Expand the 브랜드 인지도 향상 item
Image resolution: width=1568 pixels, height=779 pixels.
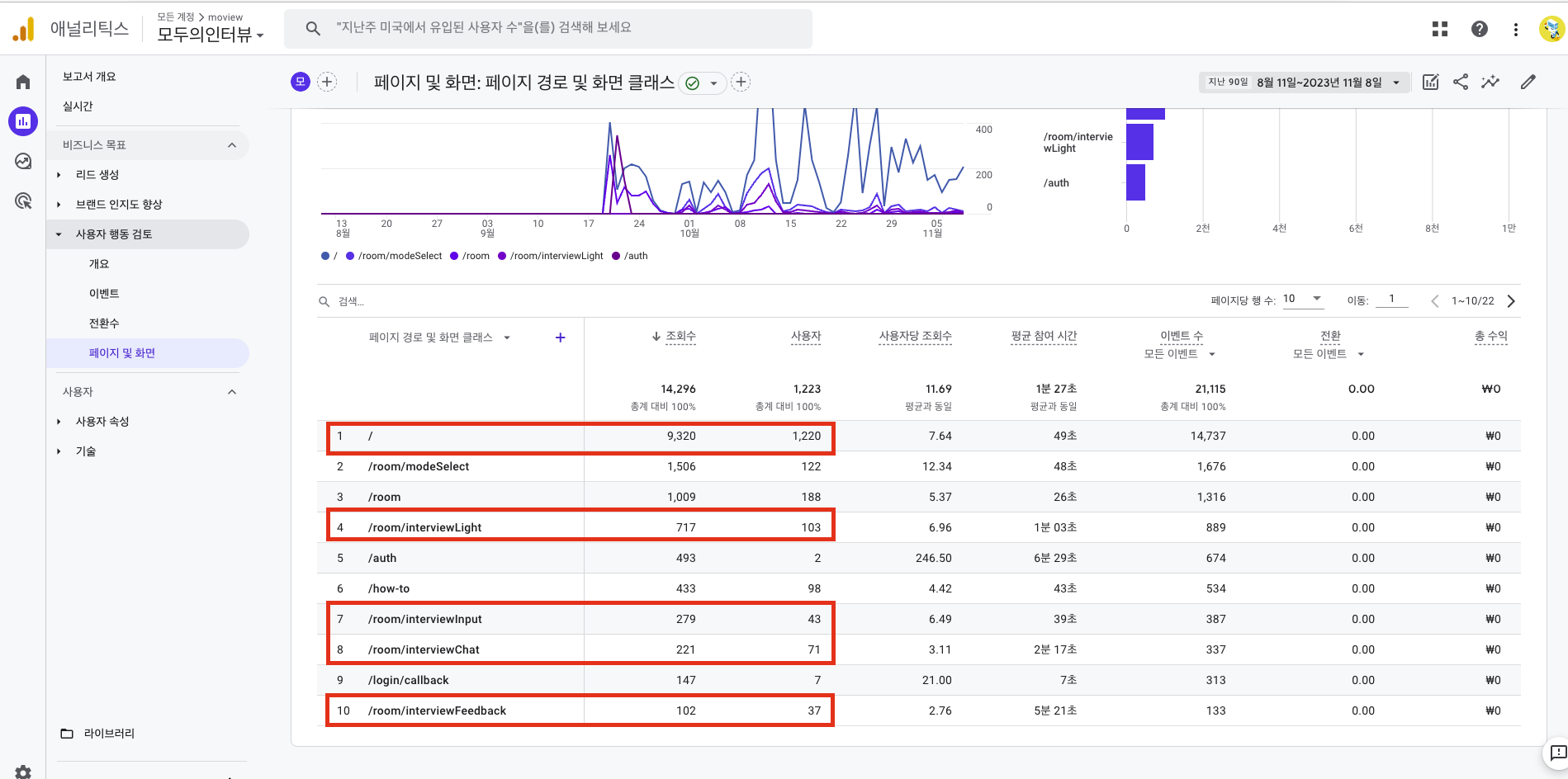tap(59, 205)
